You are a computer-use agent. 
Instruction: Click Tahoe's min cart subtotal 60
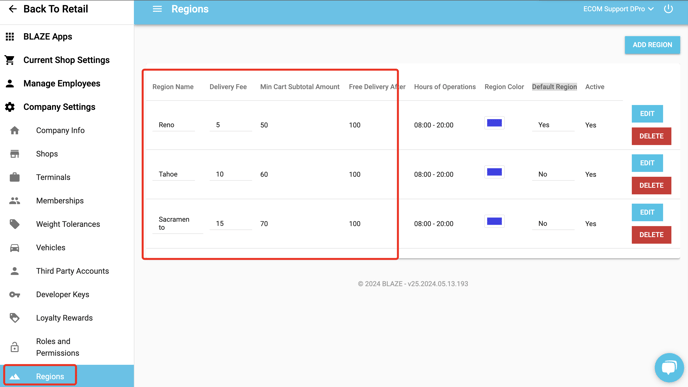[264, 174]
